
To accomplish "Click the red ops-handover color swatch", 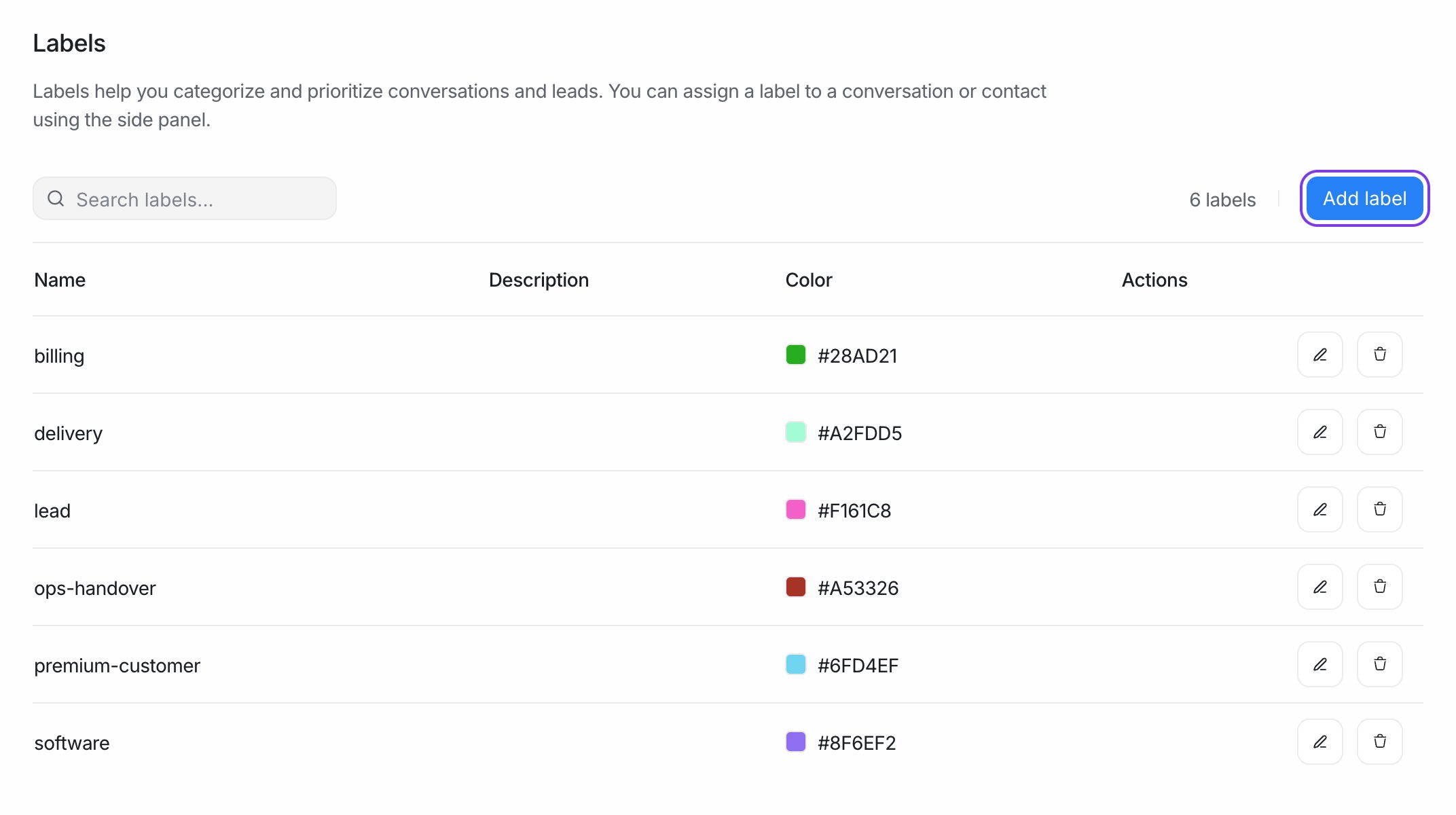I will coord(795,587).
